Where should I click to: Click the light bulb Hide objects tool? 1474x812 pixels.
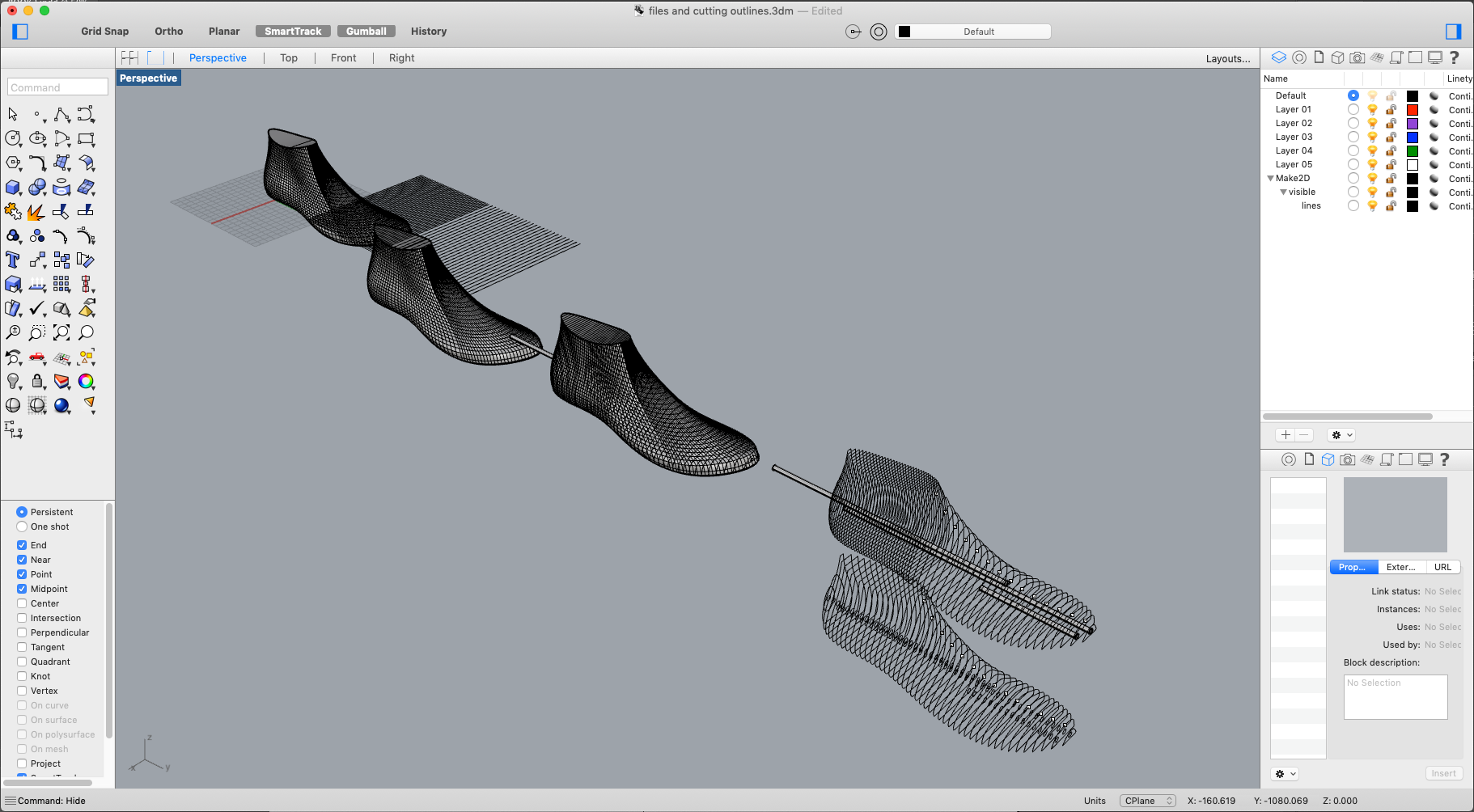click(x=13, y=381)
